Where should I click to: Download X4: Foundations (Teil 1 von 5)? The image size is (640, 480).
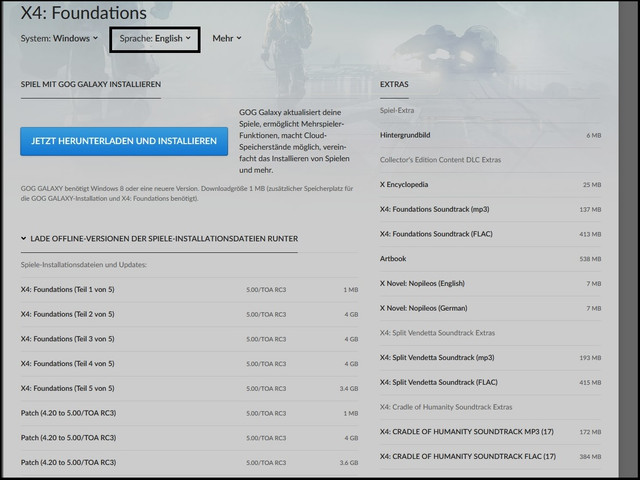pos(189,290)
